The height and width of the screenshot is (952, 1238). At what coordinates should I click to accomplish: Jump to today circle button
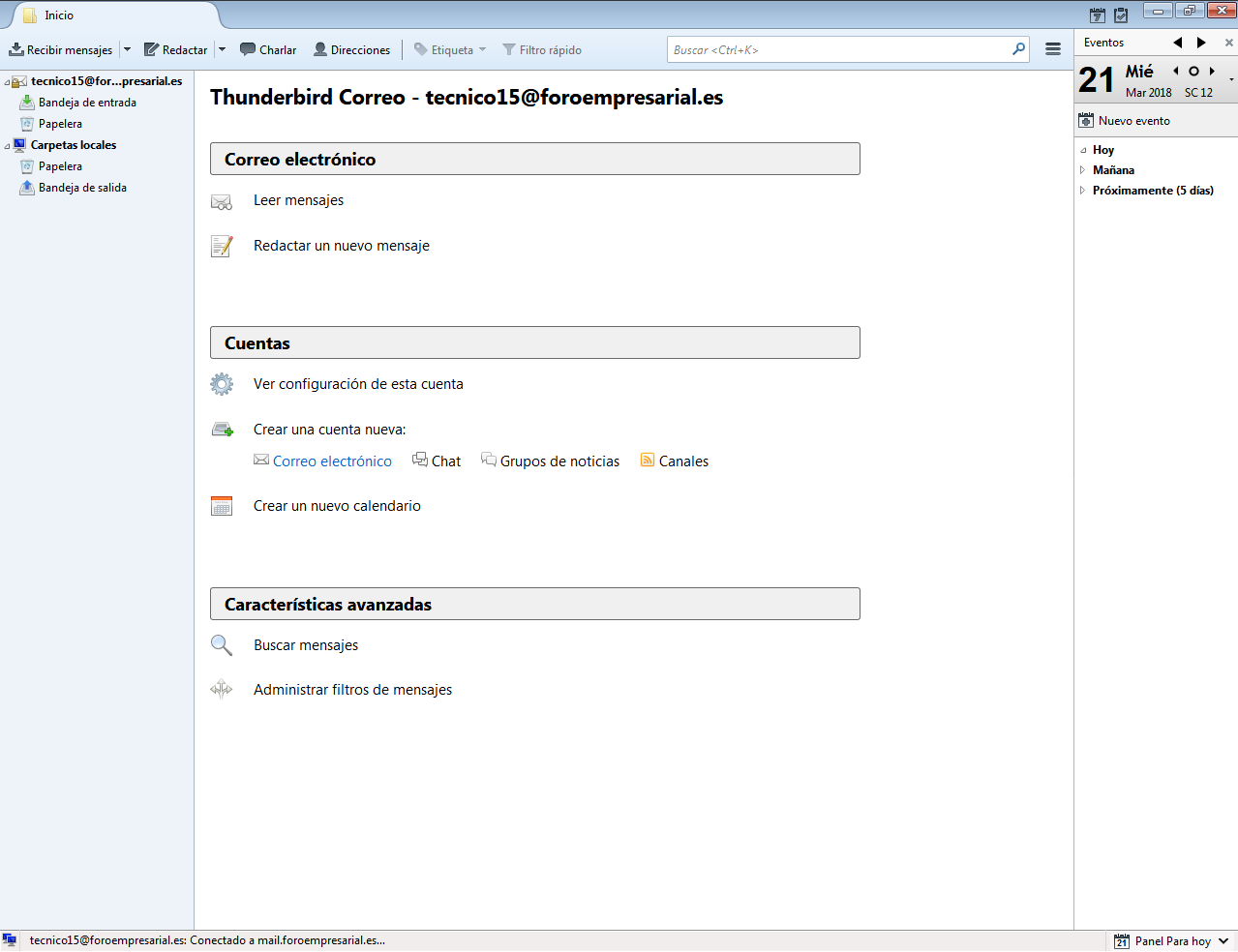[1193, 71]
